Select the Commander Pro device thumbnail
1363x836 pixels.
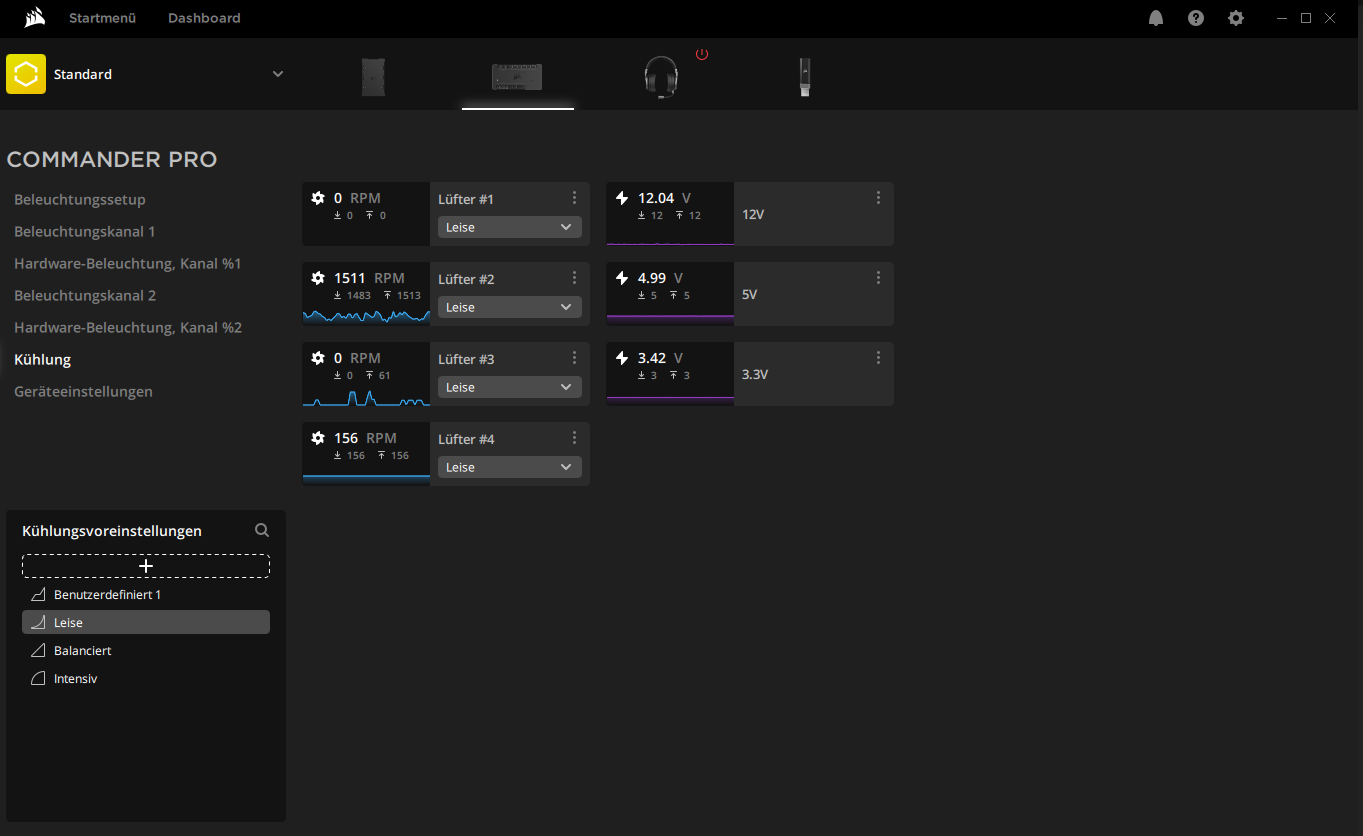[517, 77]
